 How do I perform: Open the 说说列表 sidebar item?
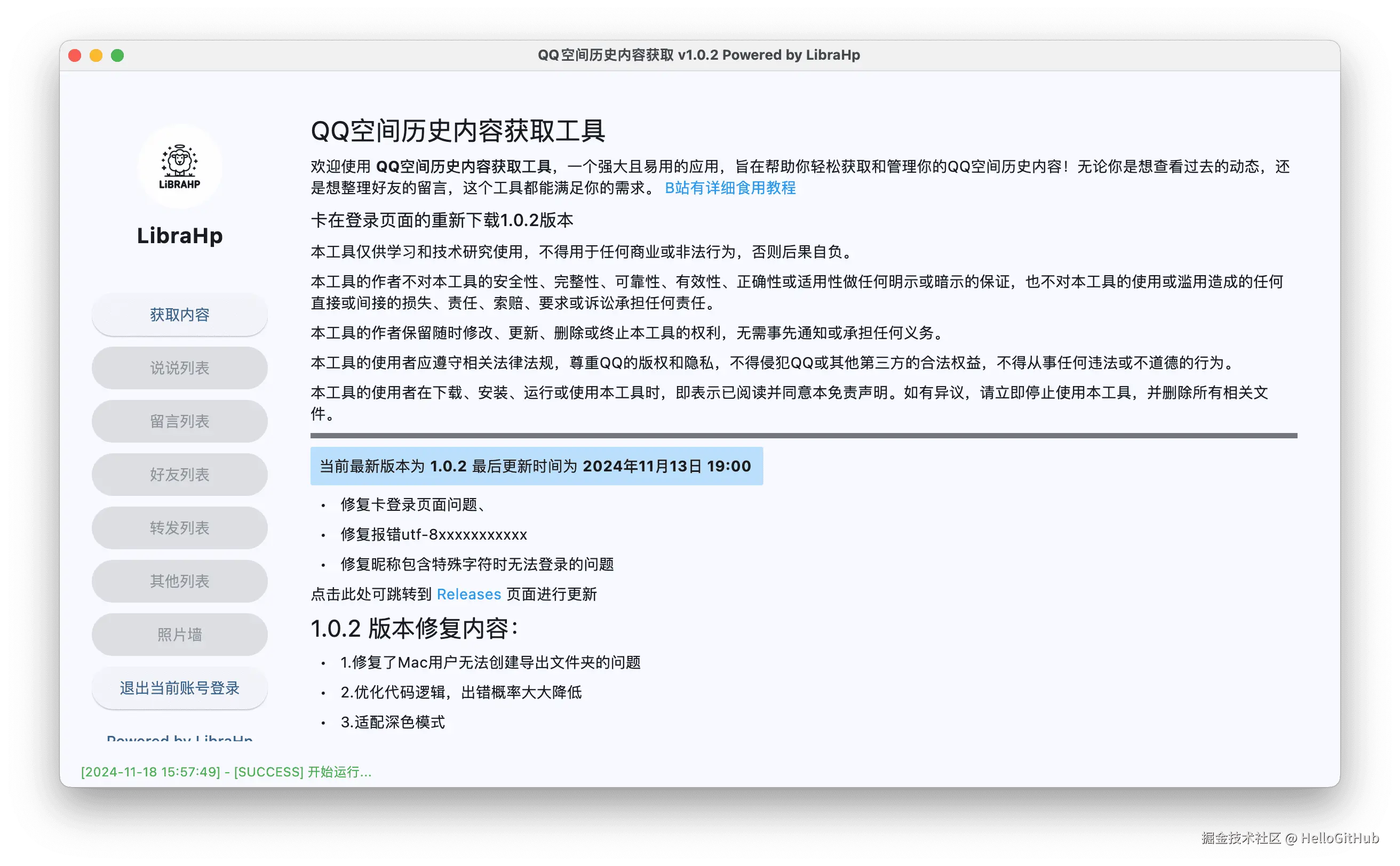pos(179,368)
